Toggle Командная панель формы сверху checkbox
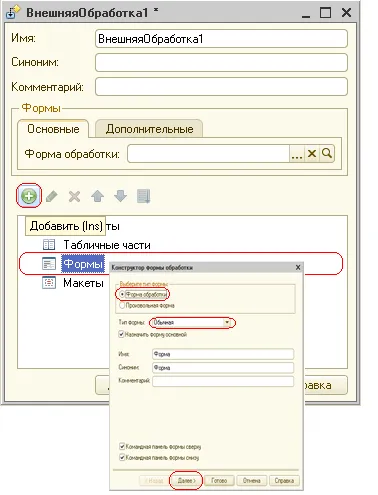 coord(122,446)
